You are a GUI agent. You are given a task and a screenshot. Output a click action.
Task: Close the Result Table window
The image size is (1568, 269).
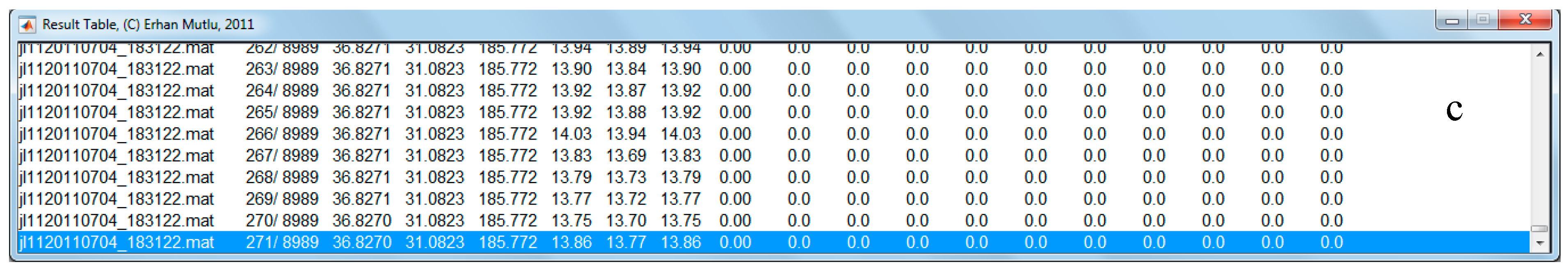pyautogui.click(x=1525, y=20)
